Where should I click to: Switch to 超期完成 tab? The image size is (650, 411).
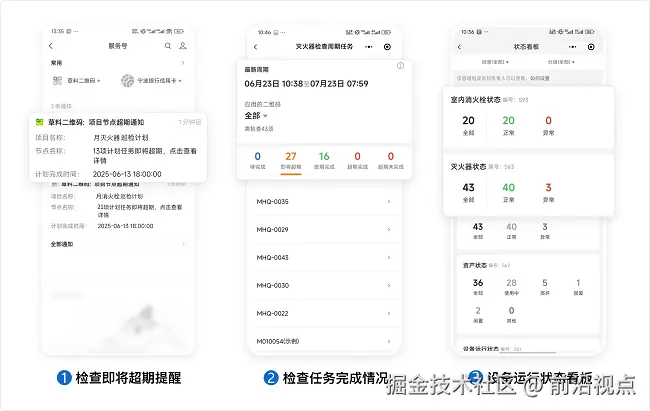[357, 161]
